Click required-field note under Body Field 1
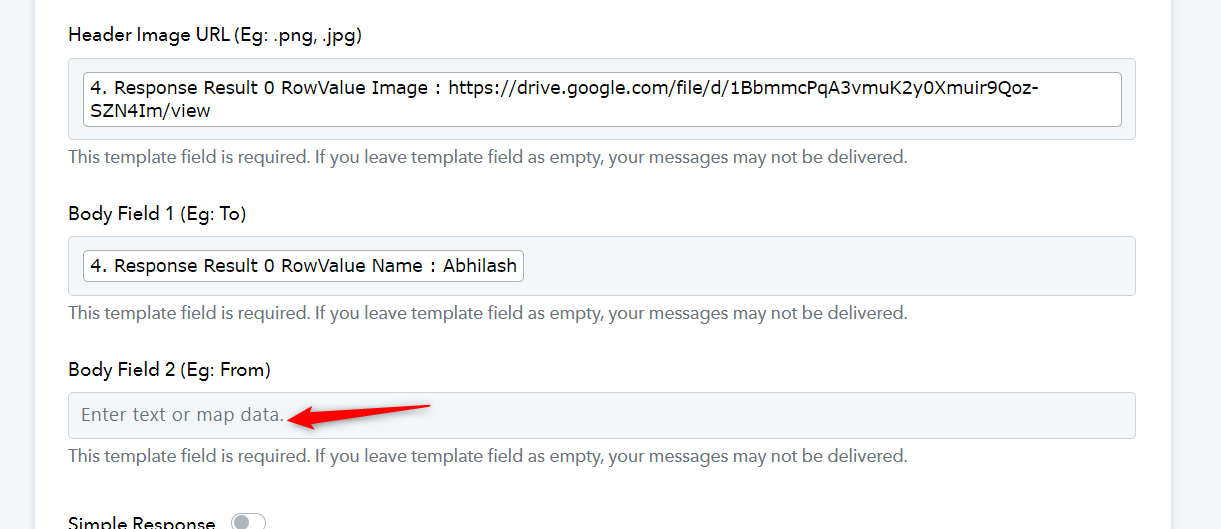The width and height of the screenshot is (1221, 529). point(487,313)
